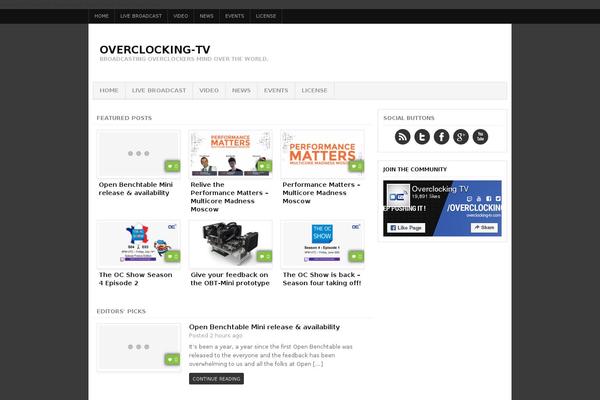Image resolution: width=600 pixels, height=400 pixels.
Task: Click comment badge on Editors' Picks thumbnail
Action: click(x=172, y=359)
